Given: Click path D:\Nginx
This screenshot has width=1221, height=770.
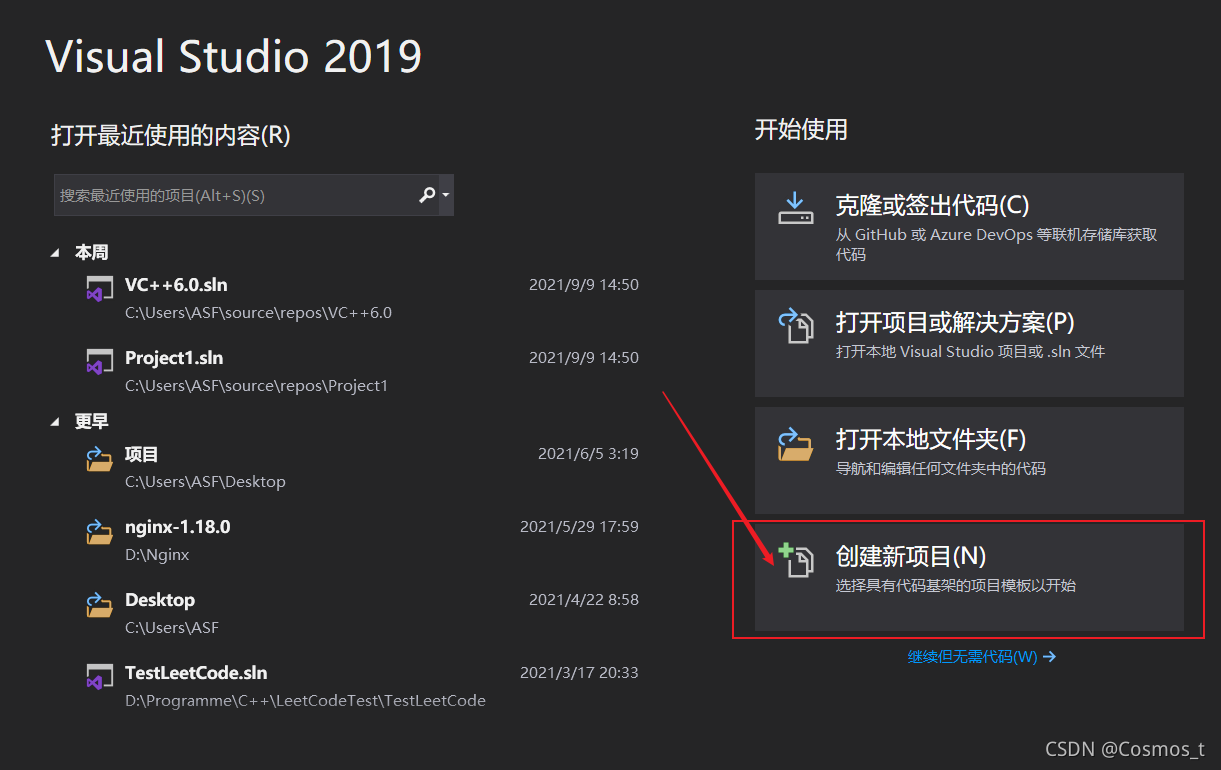Looking at the screenshot, I should [157, 554].
